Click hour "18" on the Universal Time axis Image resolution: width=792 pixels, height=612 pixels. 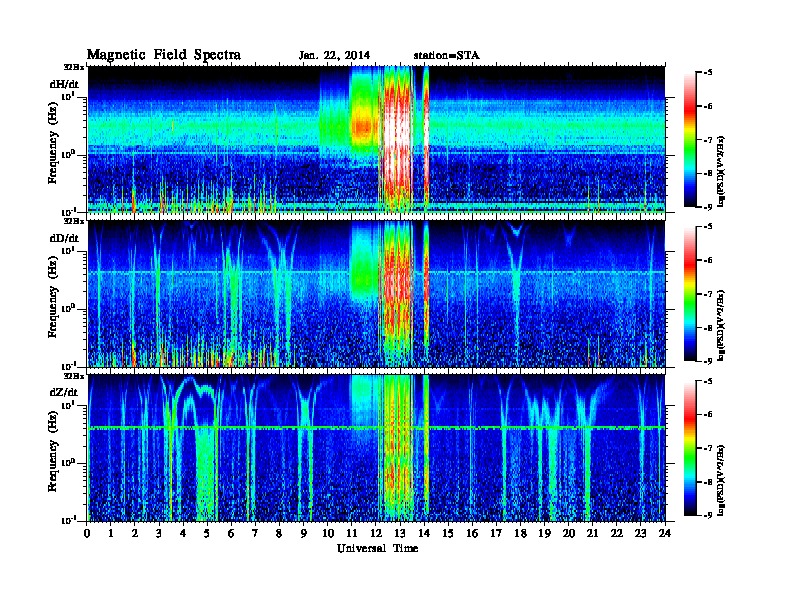(x=520, y=533)
